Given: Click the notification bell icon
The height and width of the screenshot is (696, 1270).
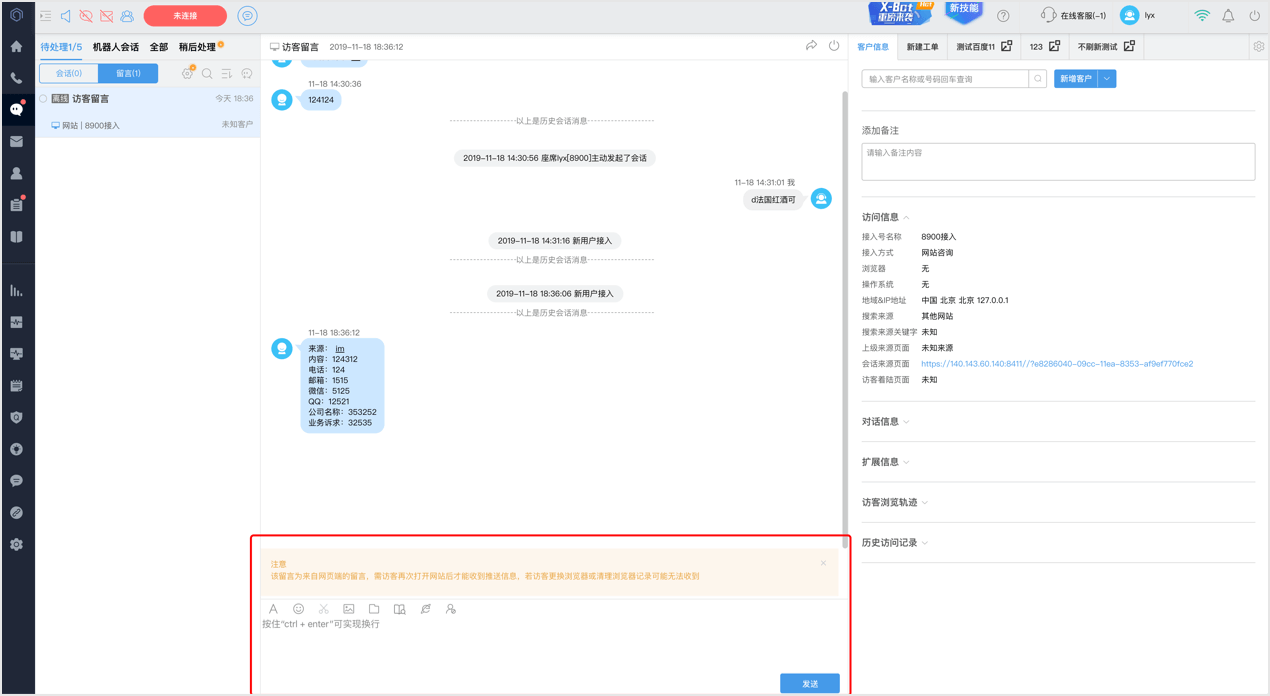Looking at the screenshot, I should click(x=1228, y=16).
